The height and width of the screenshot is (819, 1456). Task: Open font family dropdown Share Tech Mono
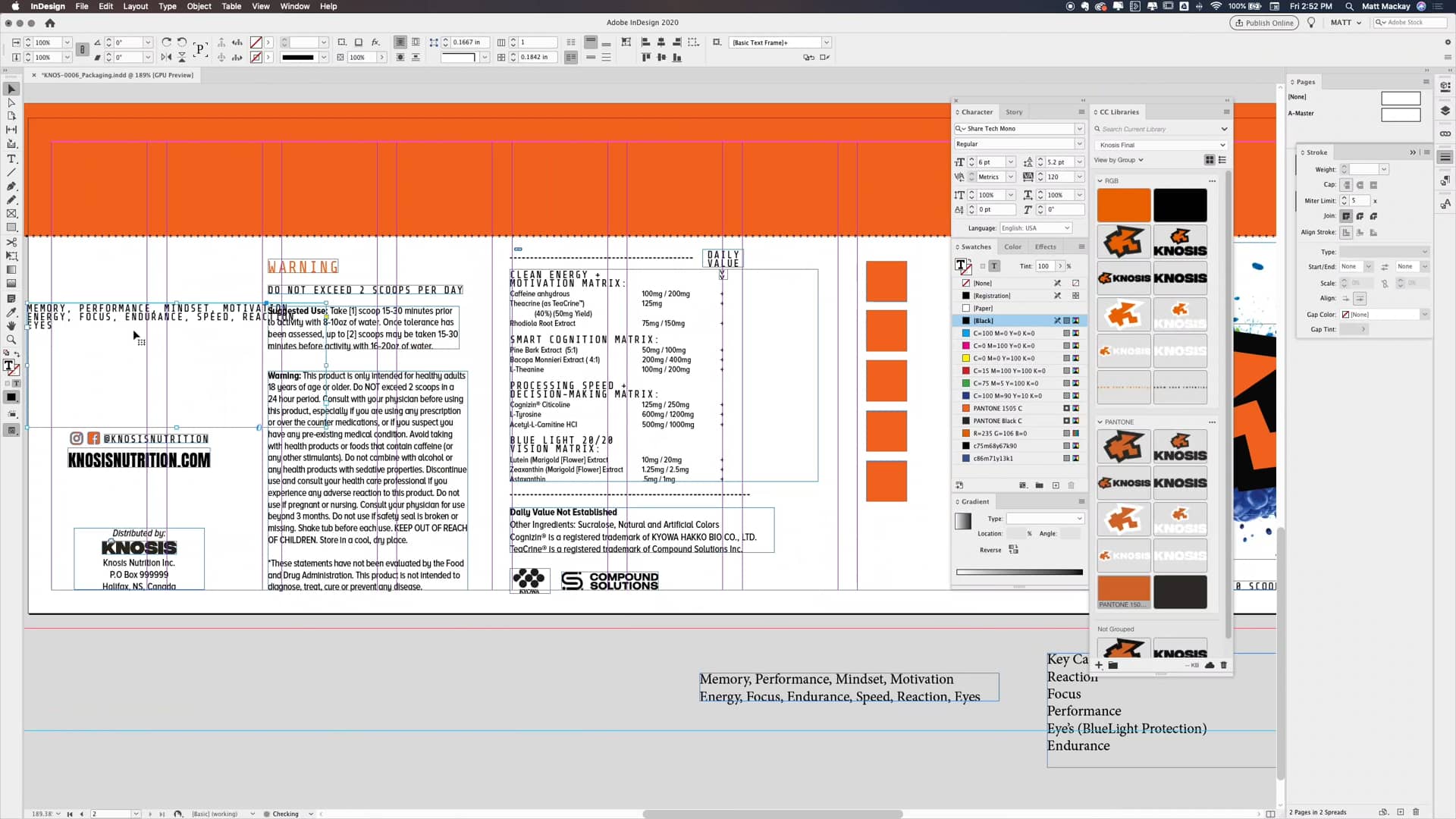coord(1079,129)
